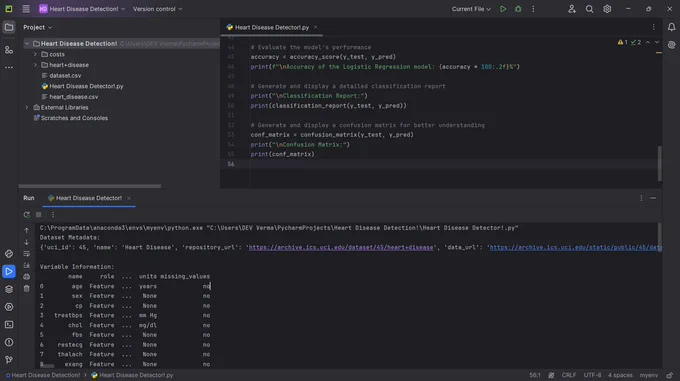This screenshot has height=381, width=680.
Task: Show more tool windows ellipsis
Action: click(9, 68)
